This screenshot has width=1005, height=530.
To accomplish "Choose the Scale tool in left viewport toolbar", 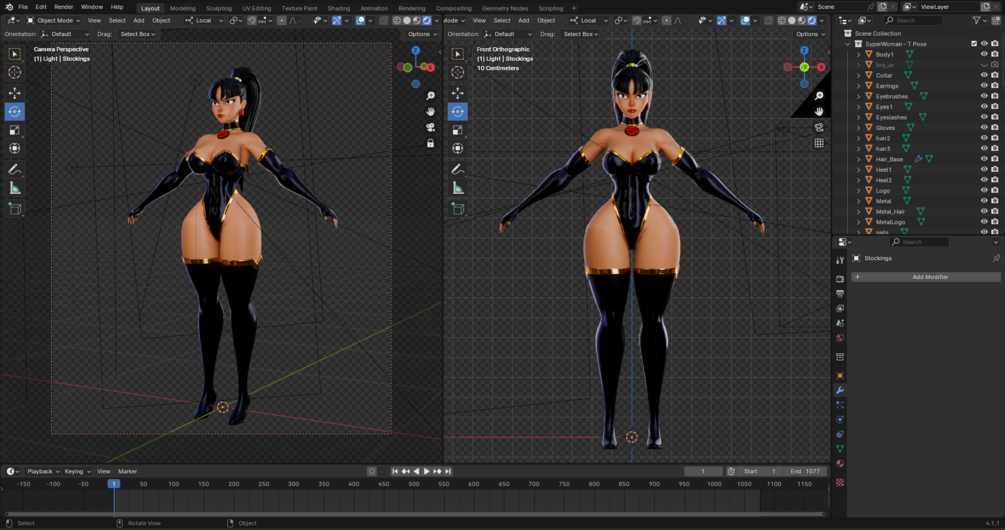I will (15, 130).
